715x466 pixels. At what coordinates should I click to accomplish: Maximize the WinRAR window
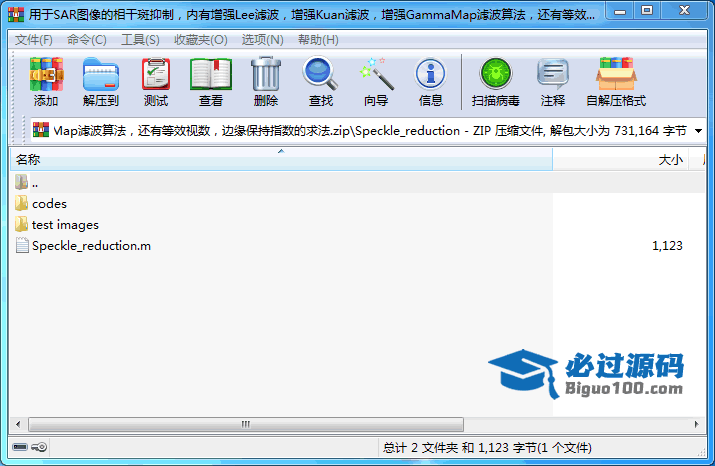647,11
